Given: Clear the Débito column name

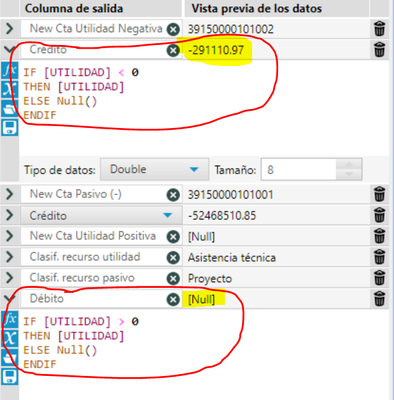Looking at the screenshot, I should pyautogui.click(x=173, y=299).
